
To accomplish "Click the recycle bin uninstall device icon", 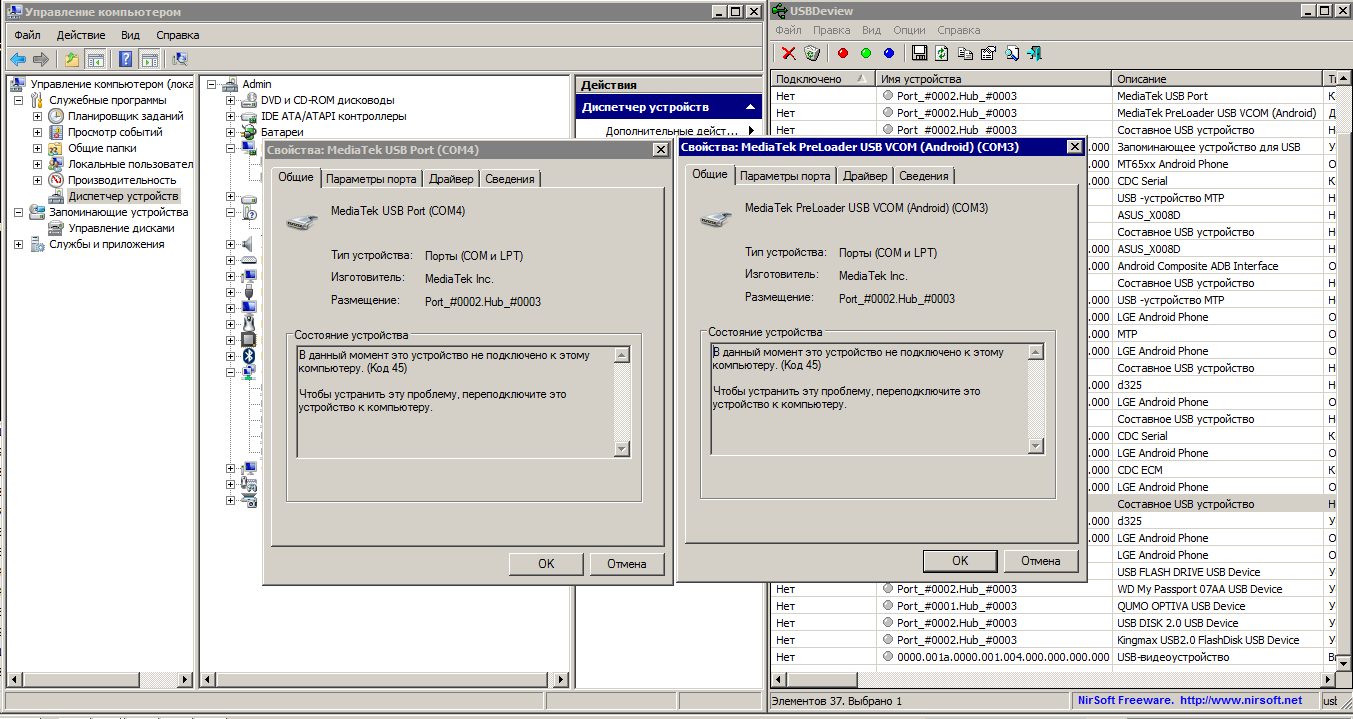I will tap(811, 54).
